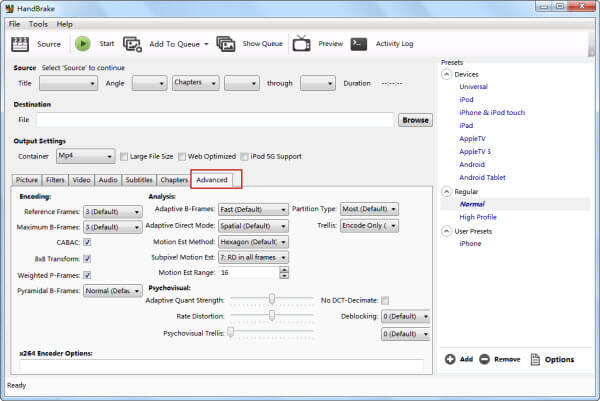Open the Help menu

click(64, 24)
